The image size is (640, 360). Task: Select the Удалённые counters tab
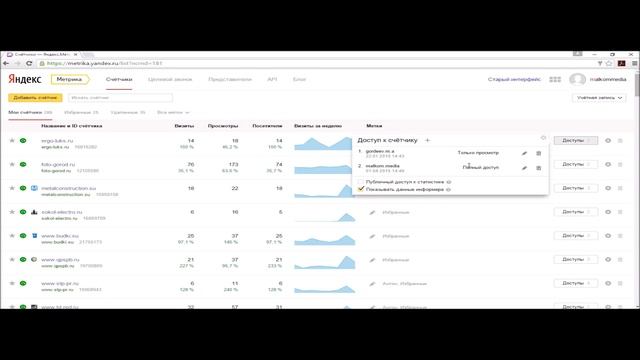click(128, 112)
